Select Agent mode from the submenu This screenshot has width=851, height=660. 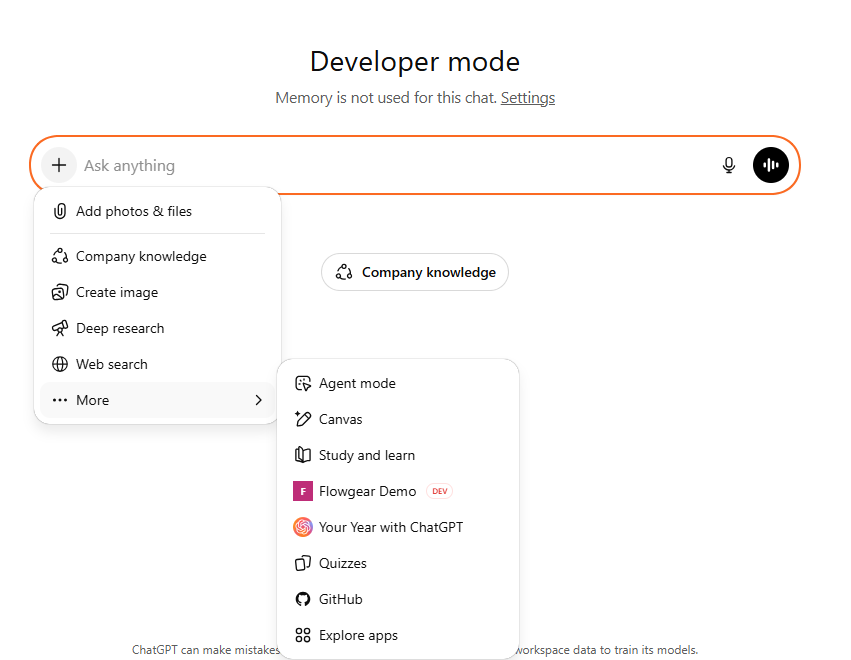coord(357,383)
